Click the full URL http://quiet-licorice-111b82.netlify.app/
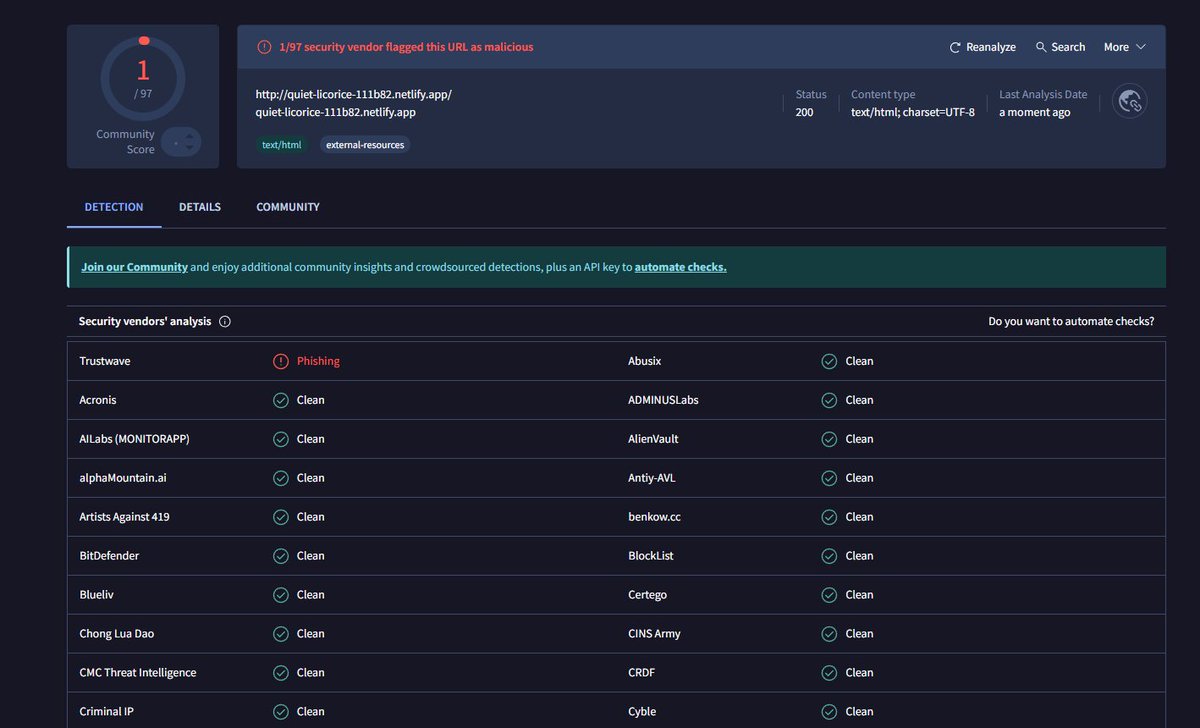Screen dimensions: 1200x728 354,95
